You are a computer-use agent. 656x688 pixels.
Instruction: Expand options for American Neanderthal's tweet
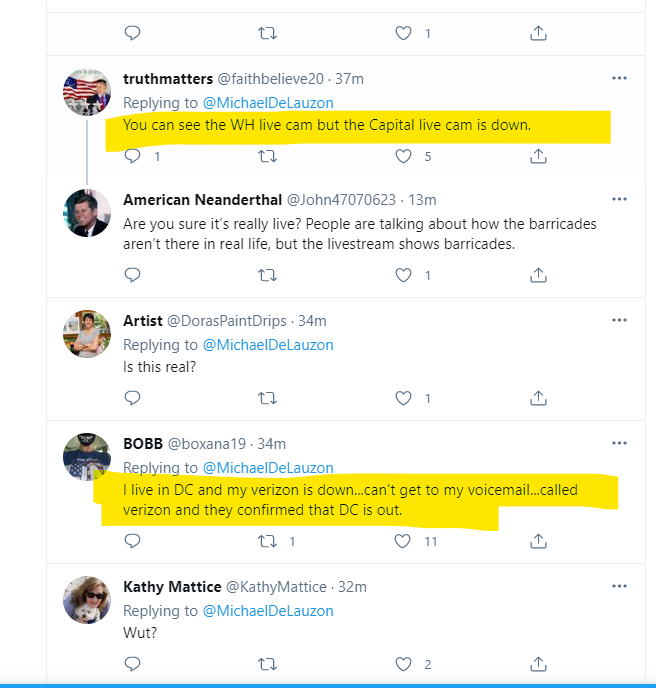(x=619, y=199)
